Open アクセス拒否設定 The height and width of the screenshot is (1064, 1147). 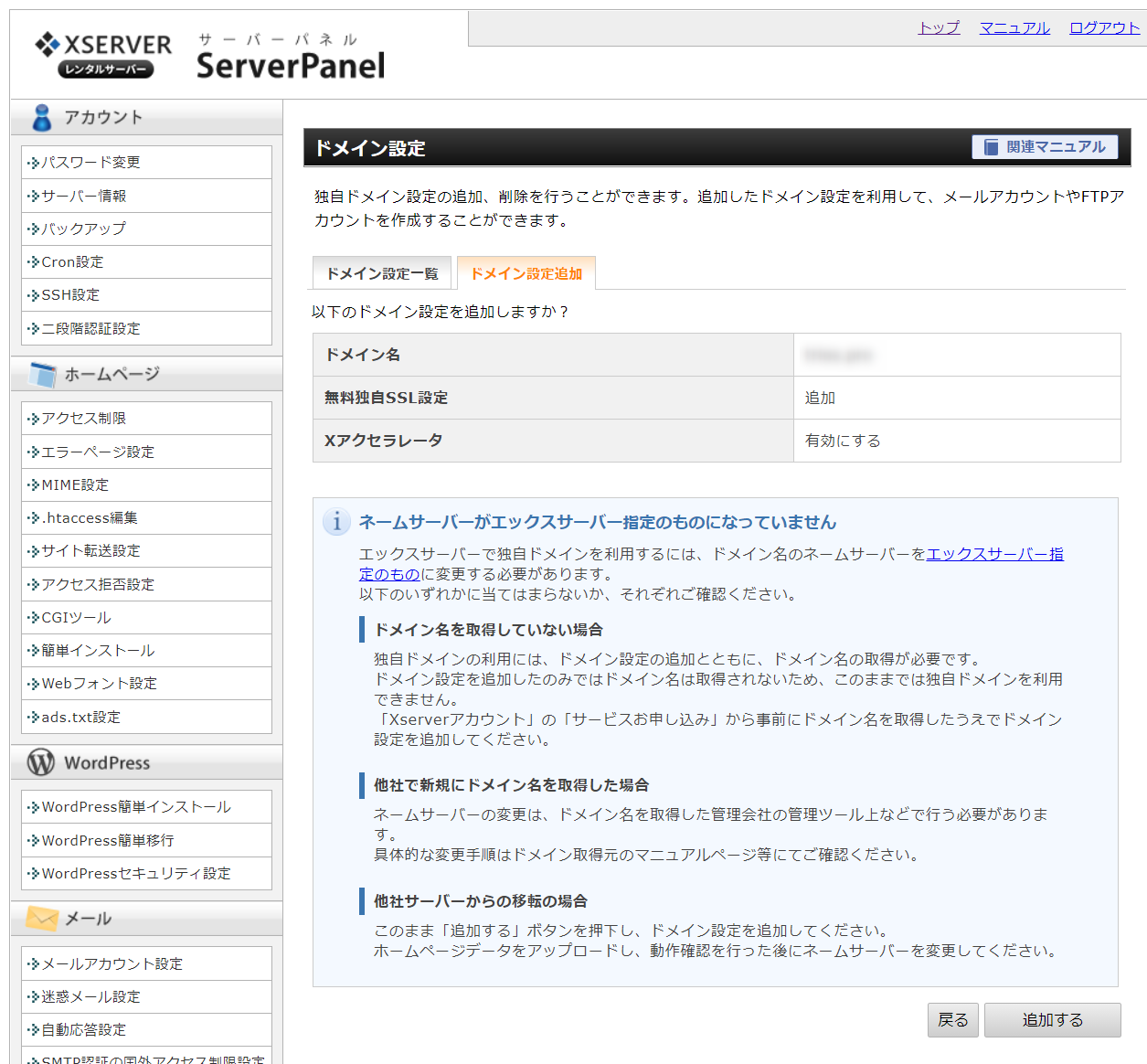pyautogui.click(x=146, y=584)
